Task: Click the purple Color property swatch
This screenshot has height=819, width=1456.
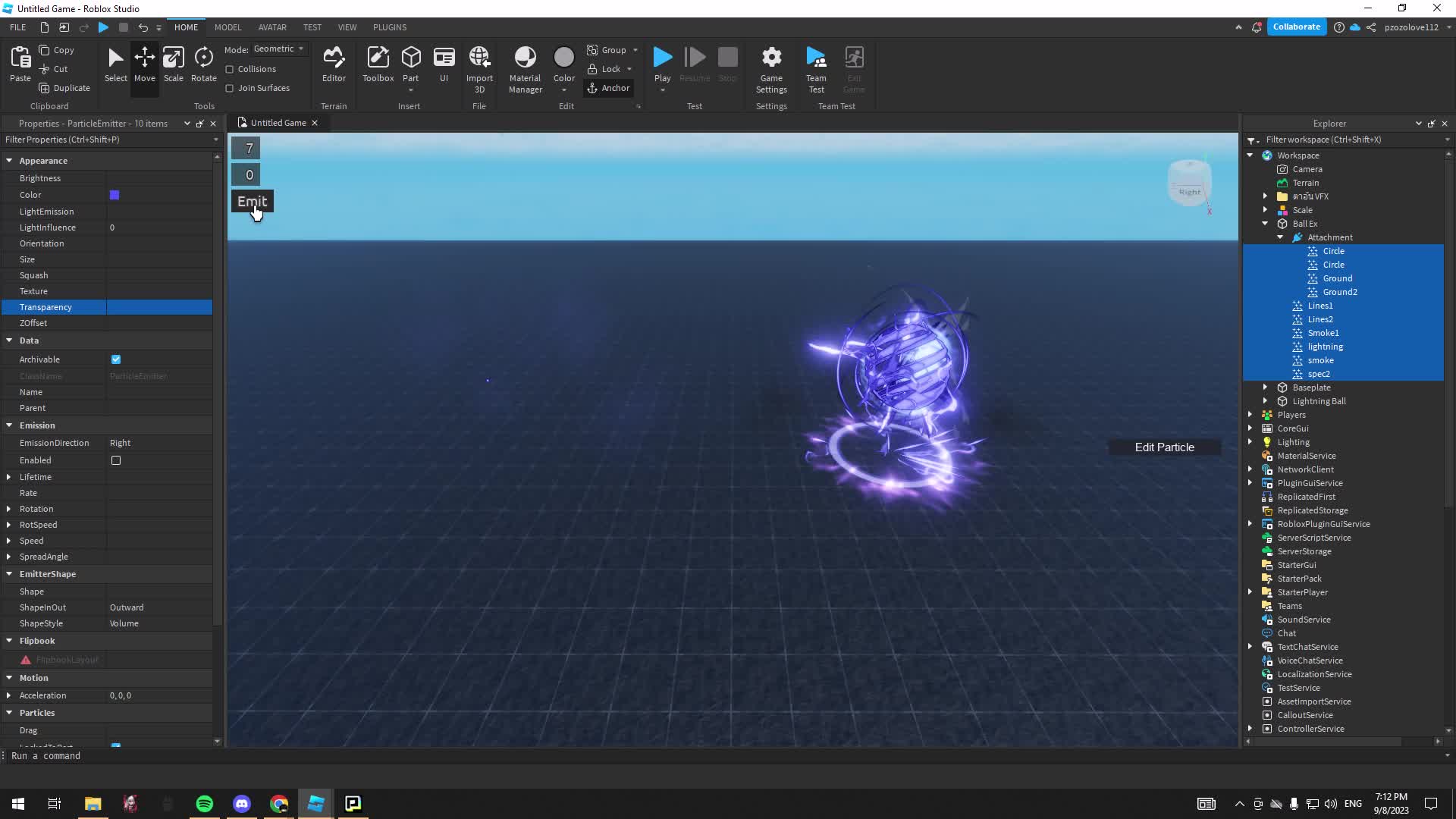Action: click(115, 195)
